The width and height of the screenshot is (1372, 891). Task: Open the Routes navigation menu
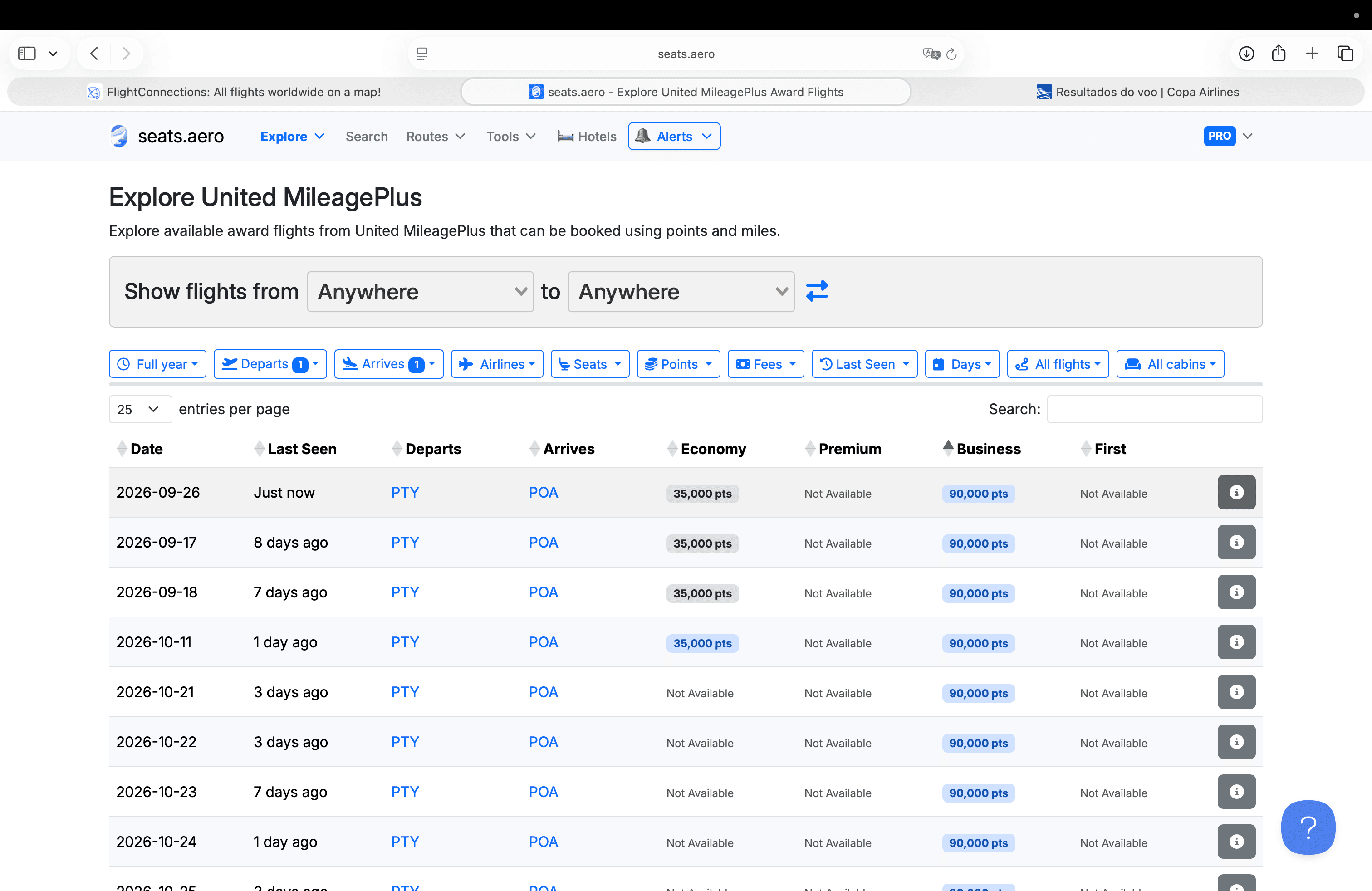[x=435, y=137]
